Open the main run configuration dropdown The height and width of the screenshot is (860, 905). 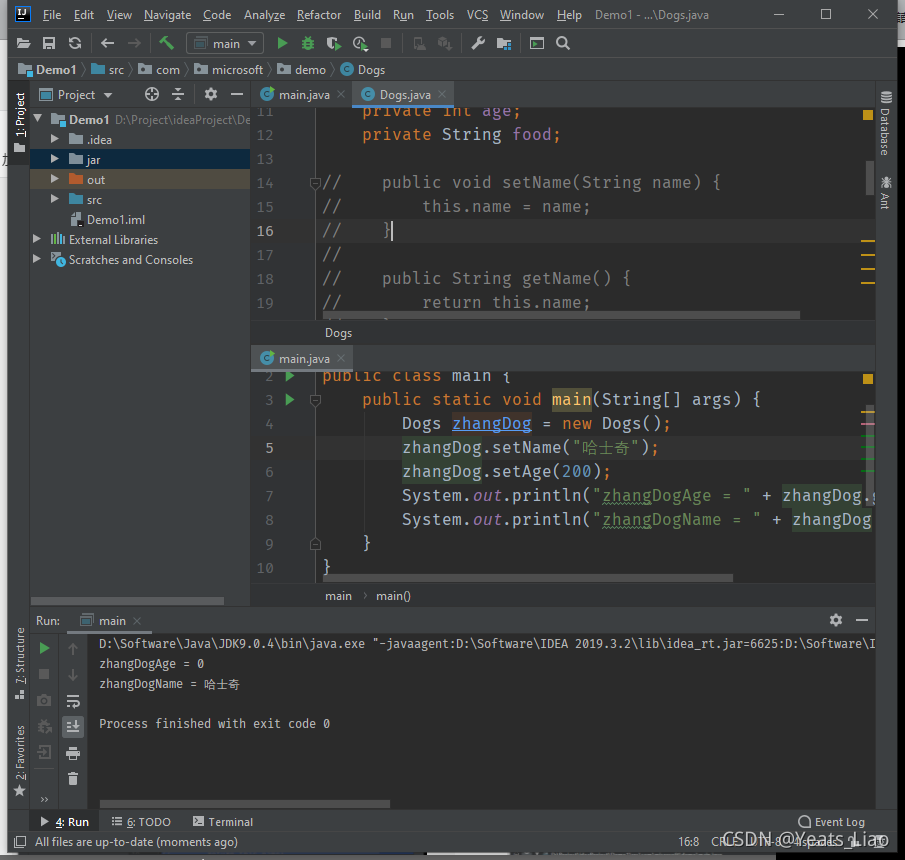click(225, 43)
